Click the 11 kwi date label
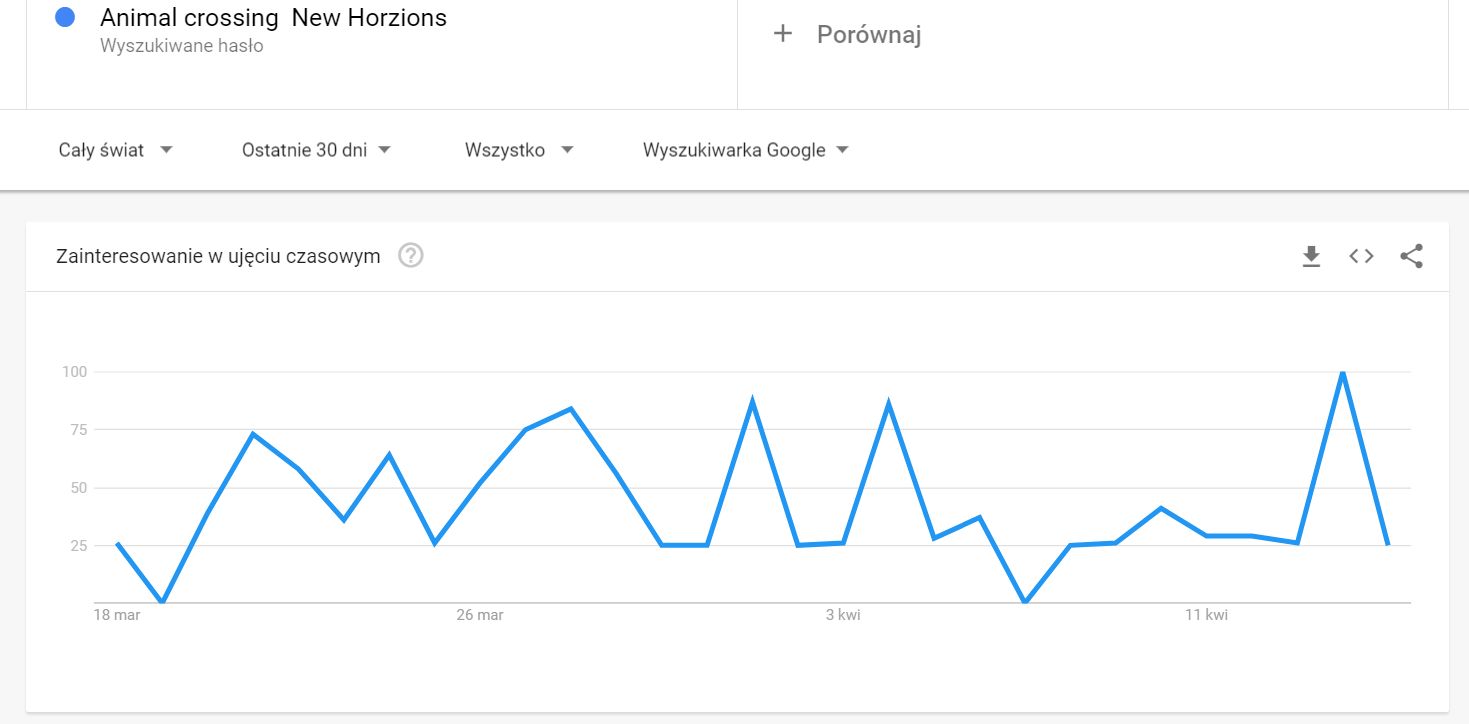Image resolution: width=1469 pixels, height=724 pixels. (1206, 615)
